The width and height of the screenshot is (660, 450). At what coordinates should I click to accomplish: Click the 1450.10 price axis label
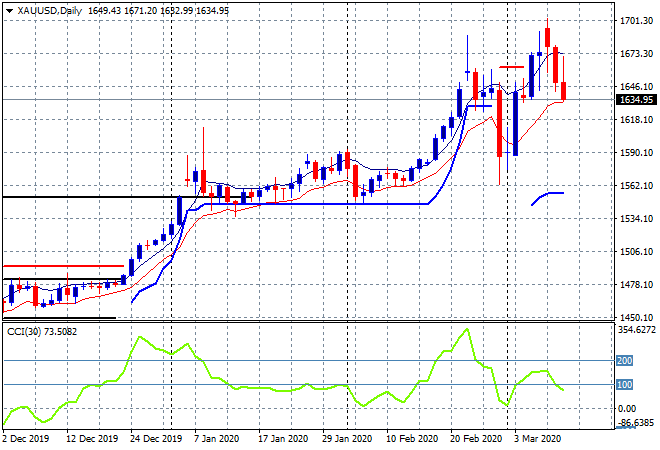(x=636, y=317)
